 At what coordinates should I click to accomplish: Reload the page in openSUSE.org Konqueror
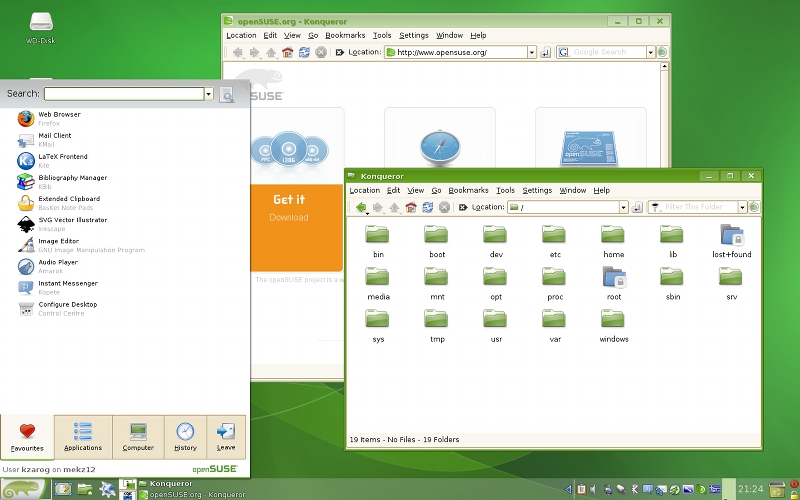[x=305, y=52]
